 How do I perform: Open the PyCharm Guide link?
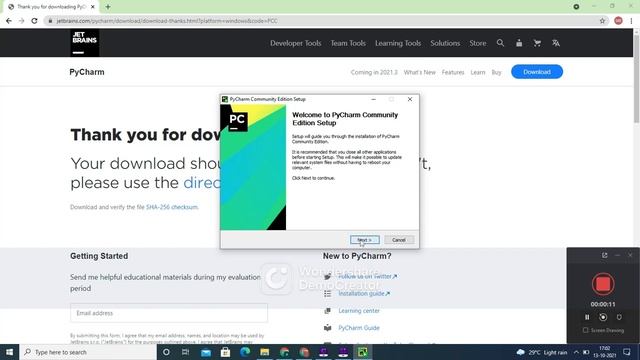click(x=359, y=328)
